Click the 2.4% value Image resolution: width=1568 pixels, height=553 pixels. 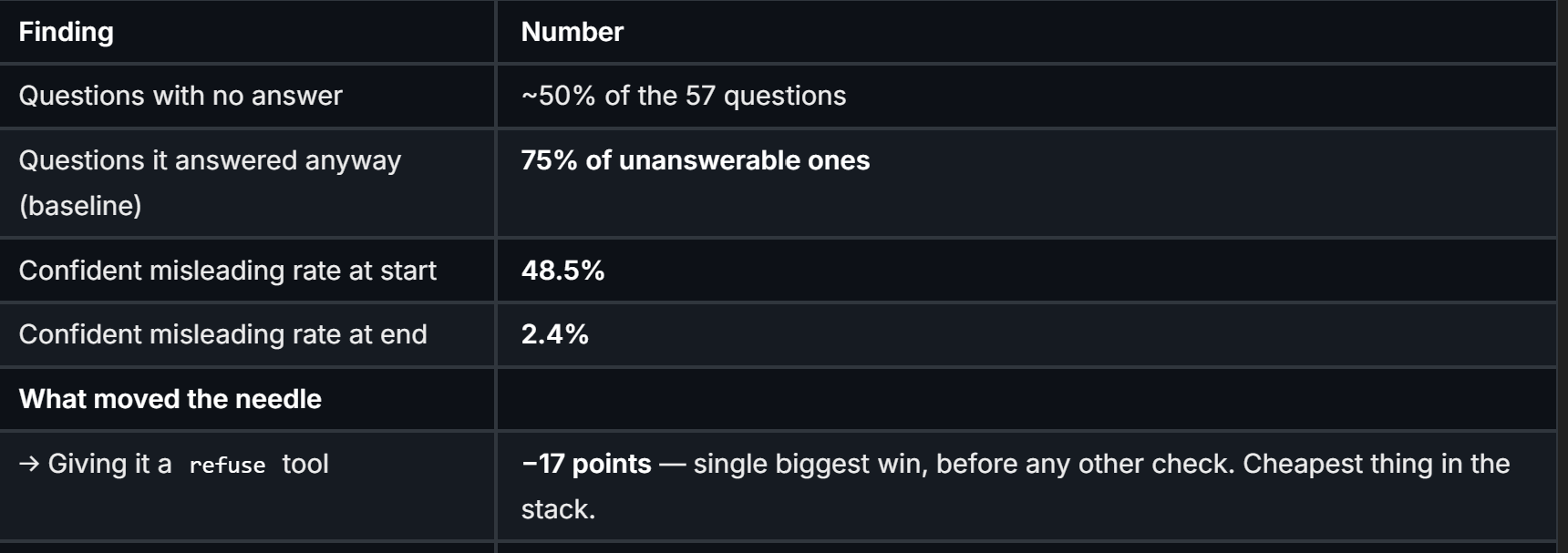[555, 334]
